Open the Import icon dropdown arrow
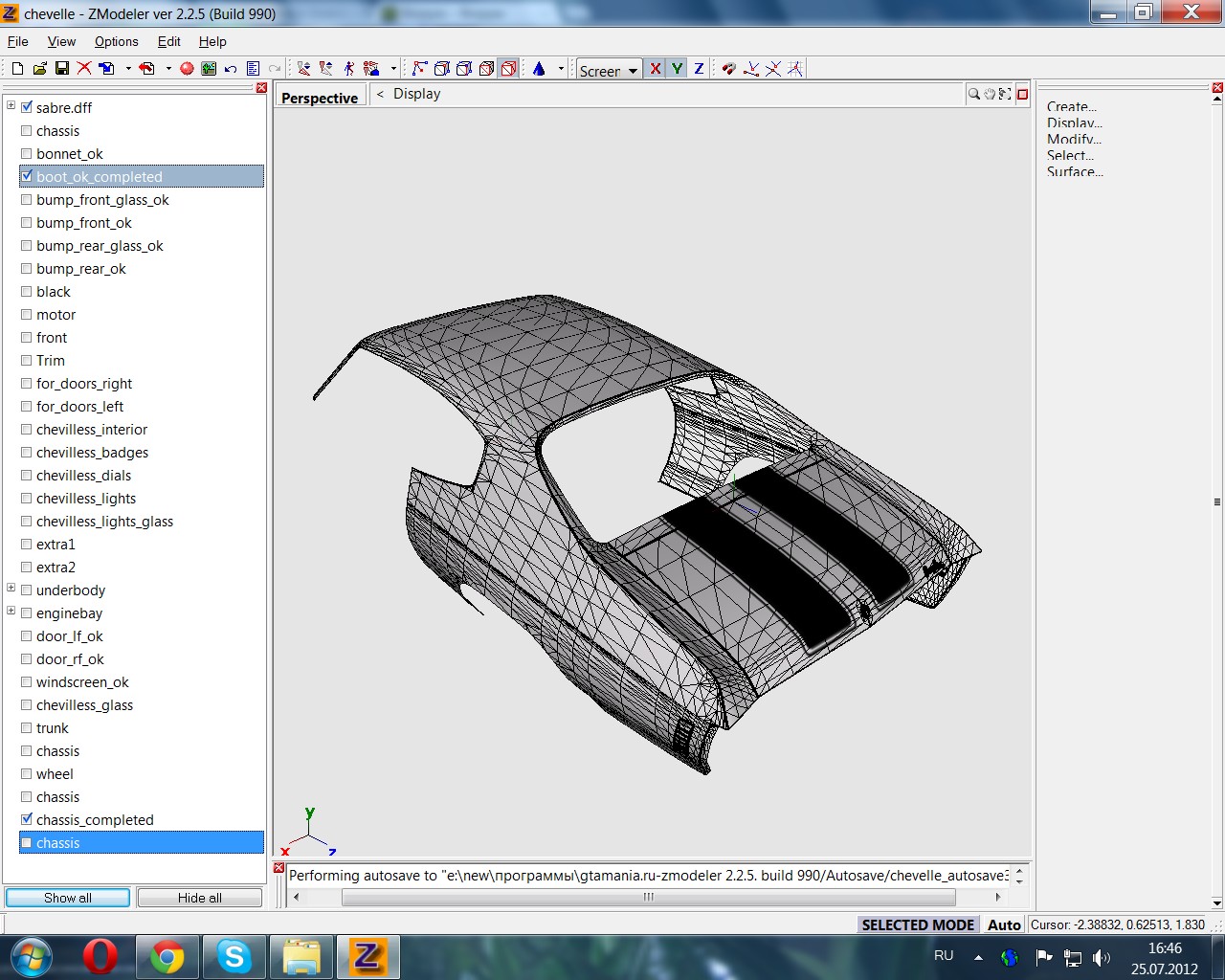The height and width of the screenshot is (980, 1225). 128,68
